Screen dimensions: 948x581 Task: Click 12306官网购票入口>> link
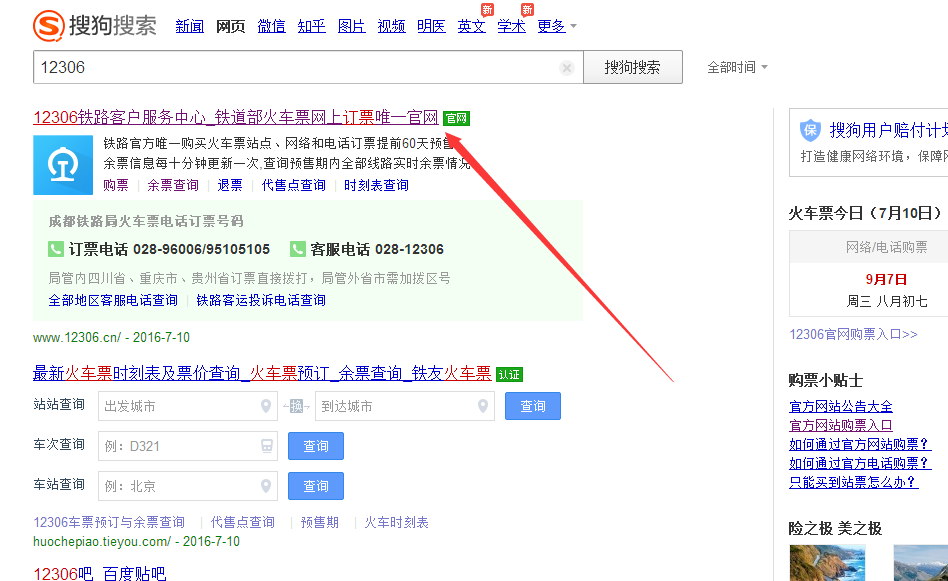[854, 334]
